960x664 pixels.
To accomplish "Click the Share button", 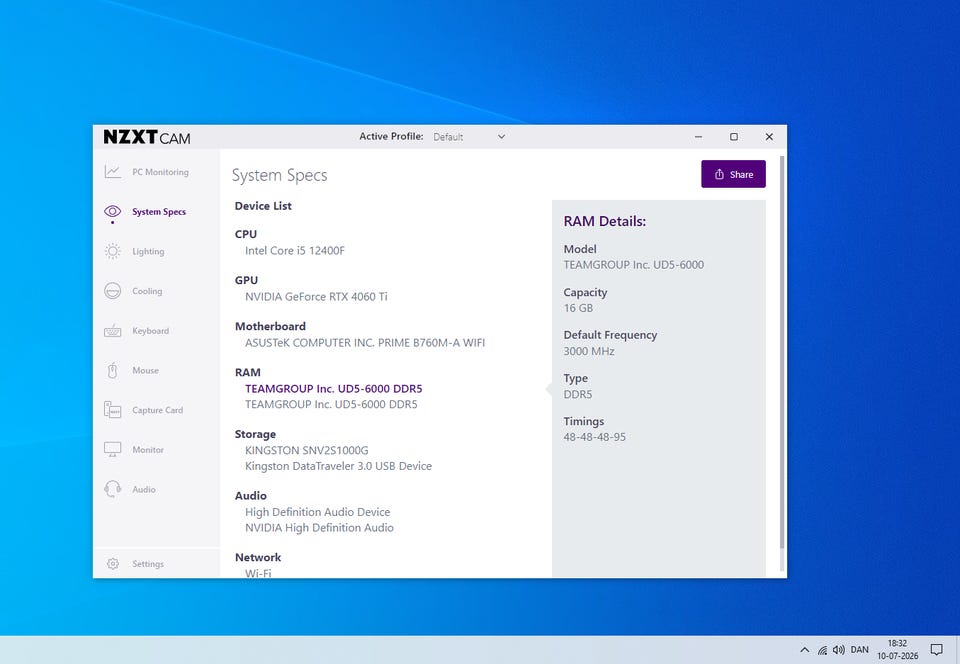I will (733, 174).
